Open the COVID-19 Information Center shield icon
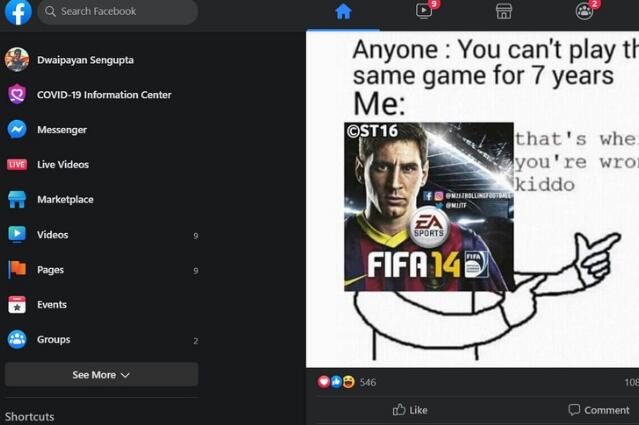This screenshot has height=425, width=639. coord(17,95)
